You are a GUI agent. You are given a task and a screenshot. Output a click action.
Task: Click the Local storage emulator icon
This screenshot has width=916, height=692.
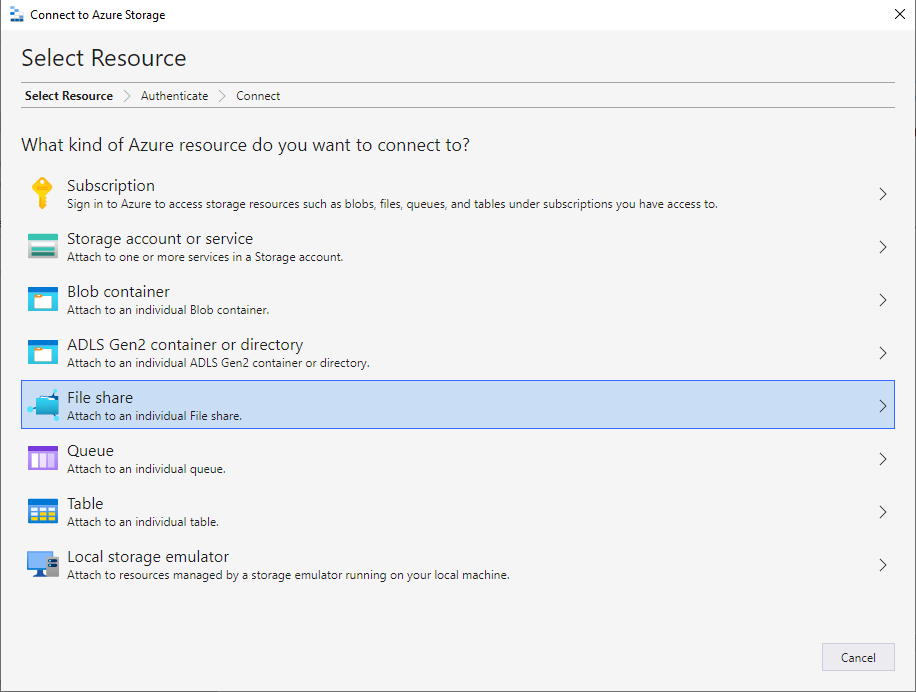(x=43, y=564)
